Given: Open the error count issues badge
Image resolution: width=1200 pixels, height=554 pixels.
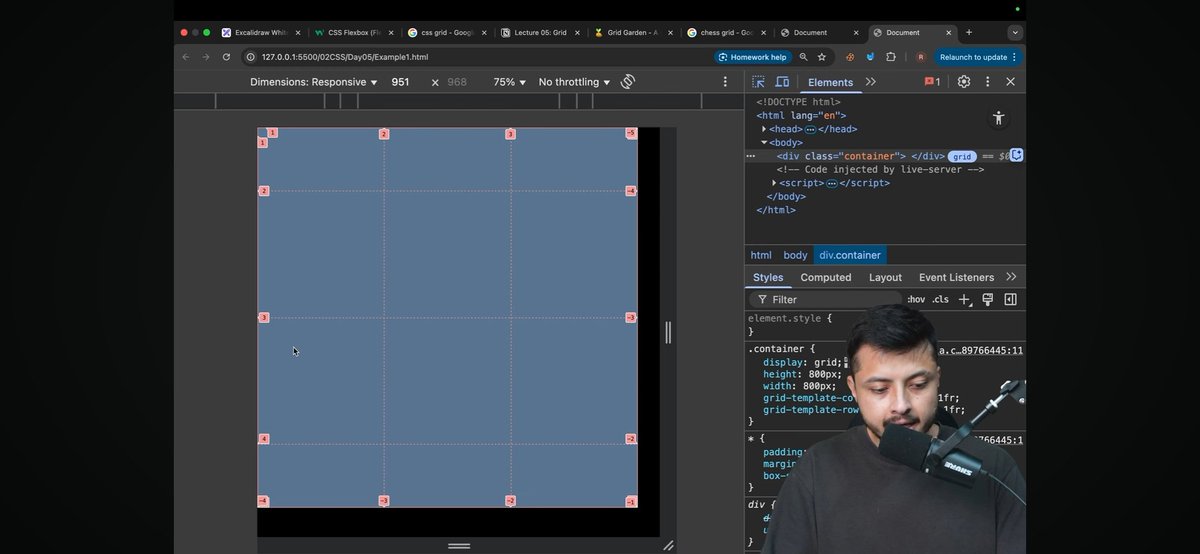Looking at the screenshot, I should (932, 82).
